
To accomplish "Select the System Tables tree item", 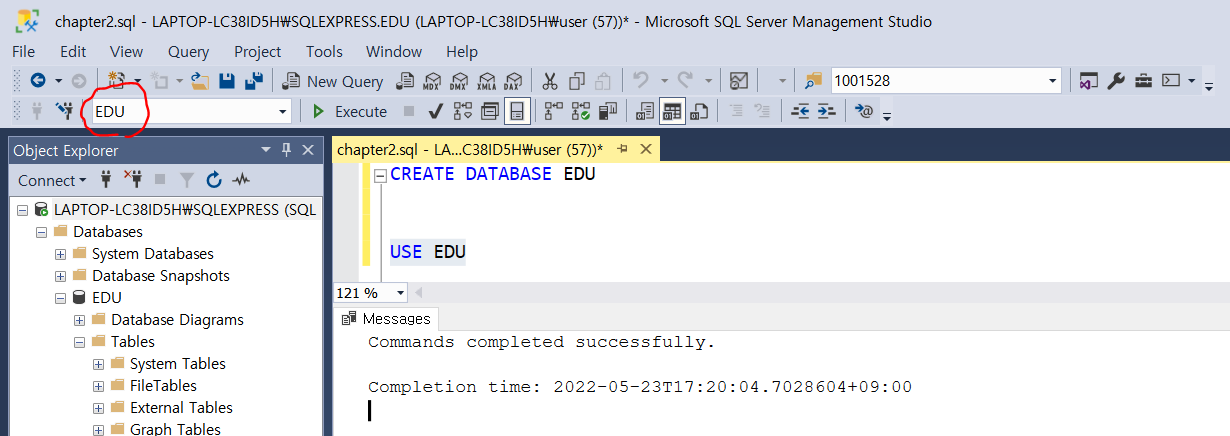I will click(x=178, y=364).
